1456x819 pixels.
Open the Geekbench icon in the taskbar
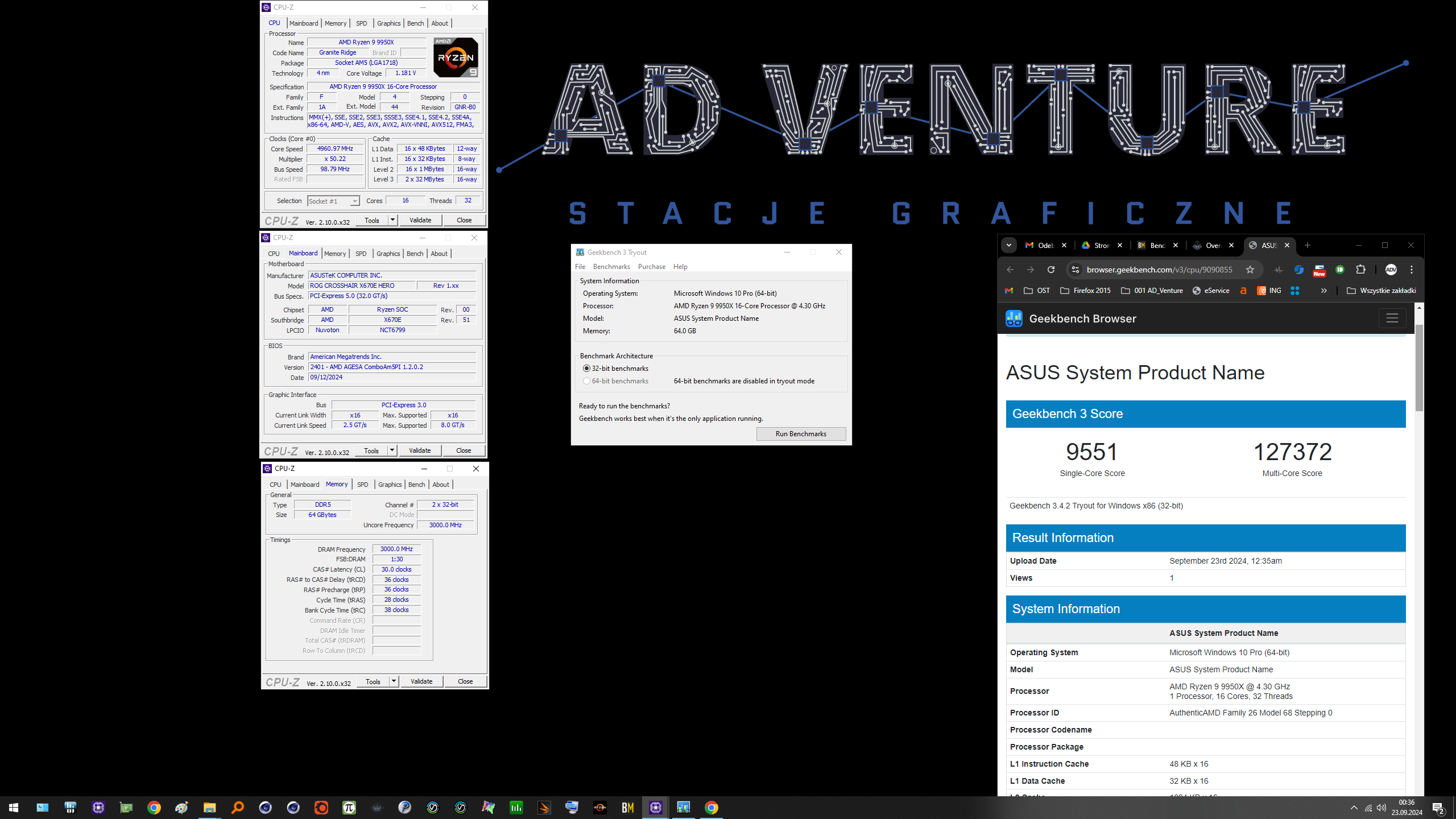click(683, 808)
